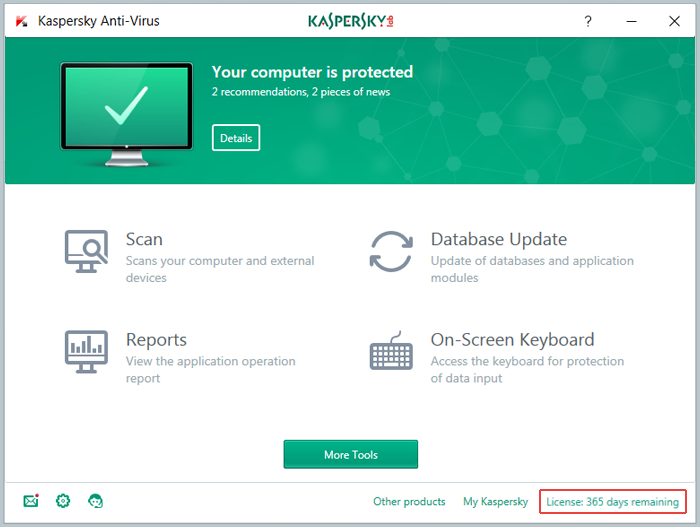
Task: Click the Database Update circular arrows icon
Action: pyautogui.click(x=391, y=251)
